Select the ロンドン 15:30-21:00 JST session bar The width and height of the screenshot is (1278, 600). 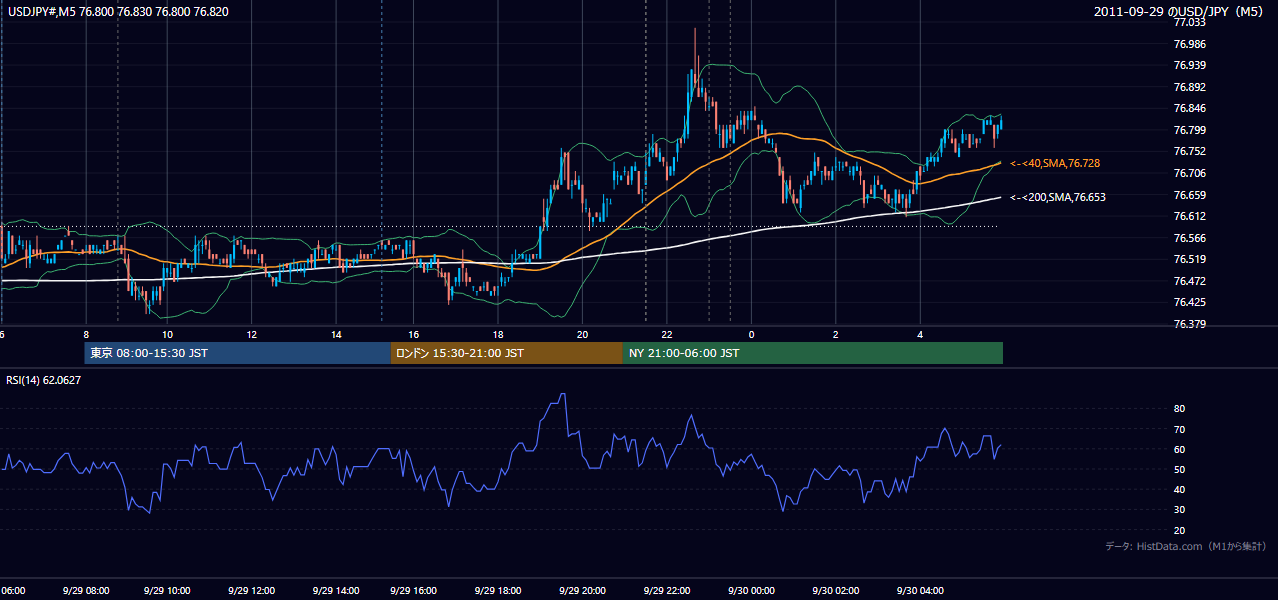[507, 353]
